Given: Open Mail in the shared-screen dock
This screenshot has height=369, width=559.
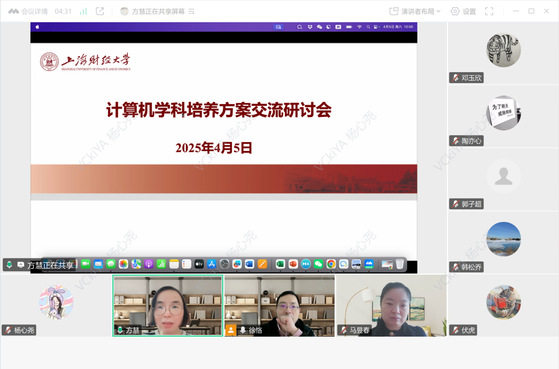Looking at the screenshot, I should [98, 264].
